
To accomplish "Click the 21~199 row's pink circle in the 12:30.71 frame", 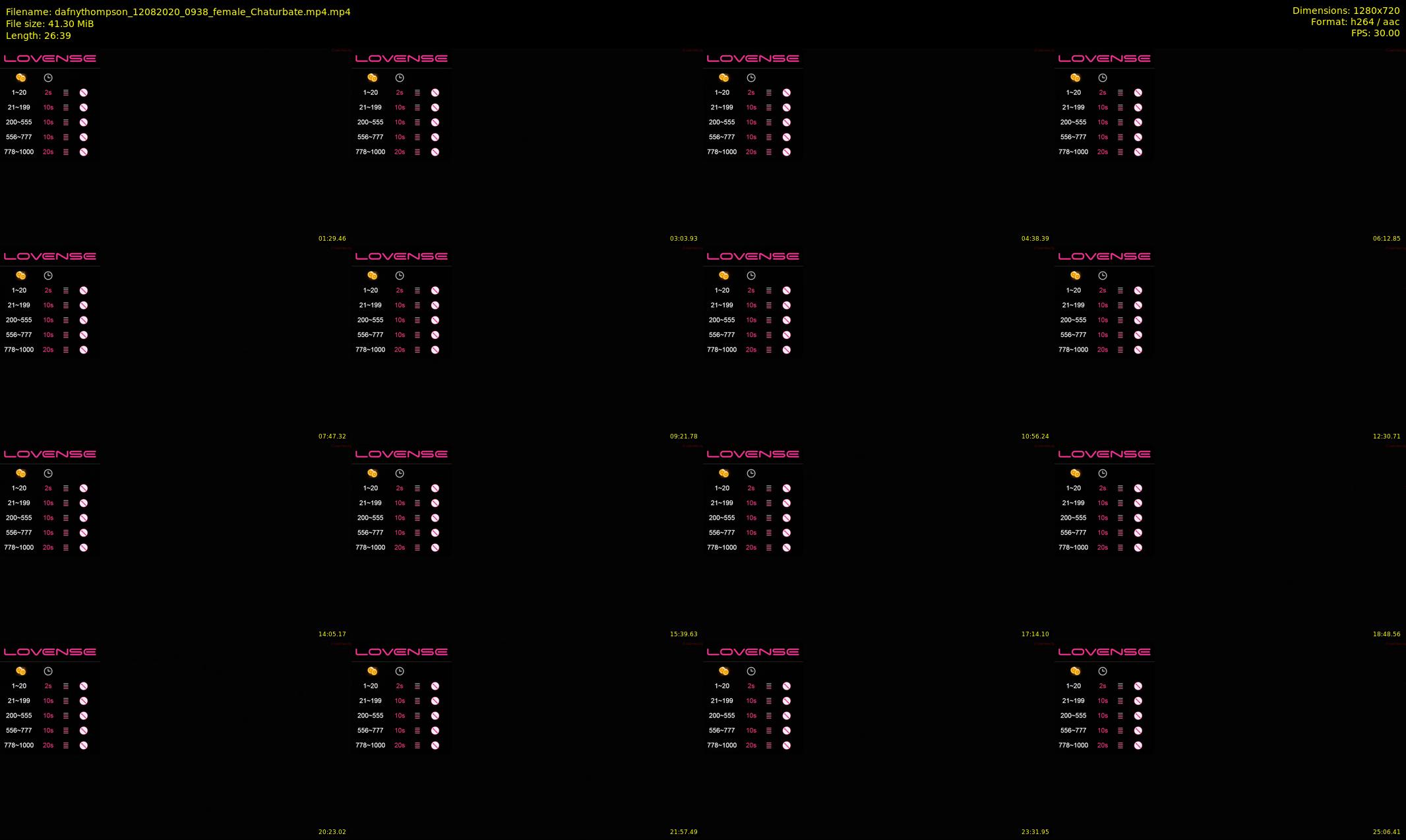I will pos(1138,305).
